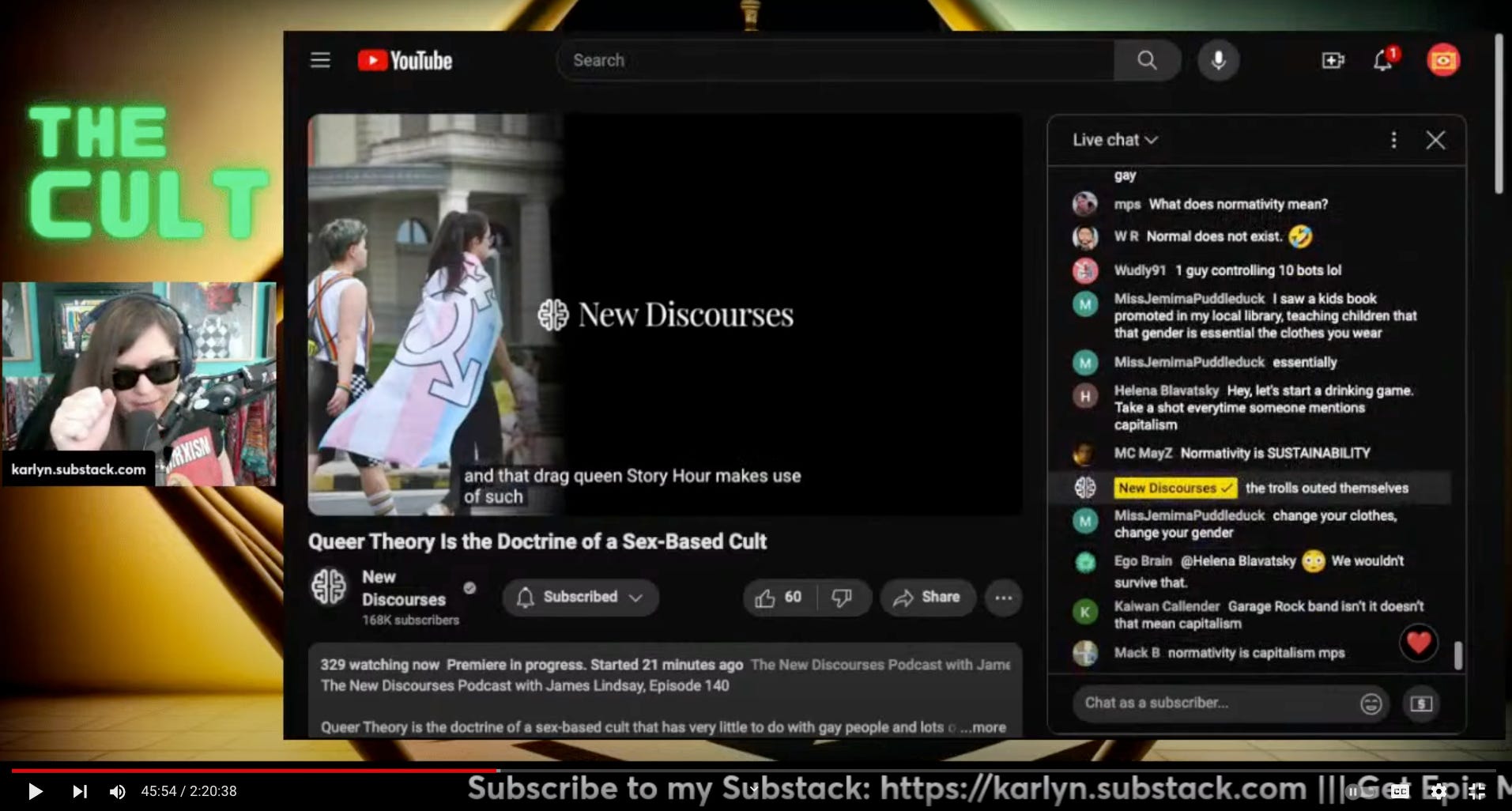Click the embedded New Discourses video frame

665,315
